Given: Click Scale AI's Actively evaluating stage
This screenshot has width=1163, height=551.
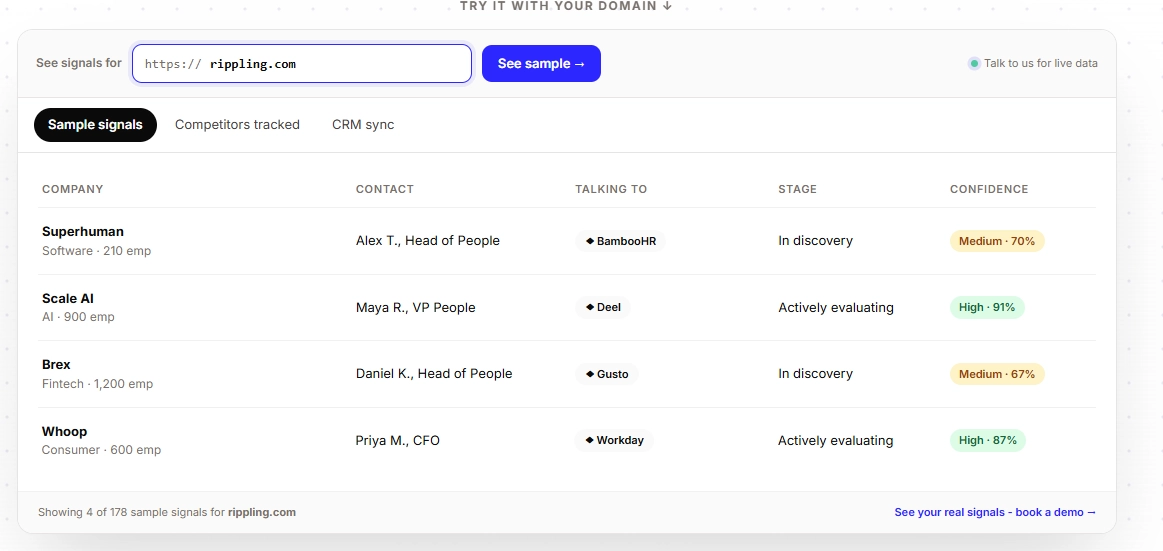Looking at the screenshot, I should (x=836, y=307).
